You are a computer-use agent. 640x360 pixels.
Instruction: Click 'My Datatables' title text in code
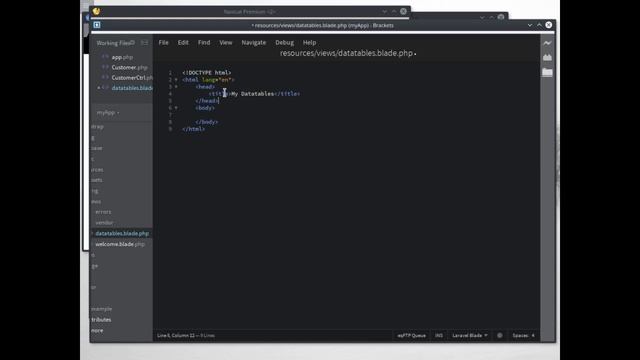(253, 94)
